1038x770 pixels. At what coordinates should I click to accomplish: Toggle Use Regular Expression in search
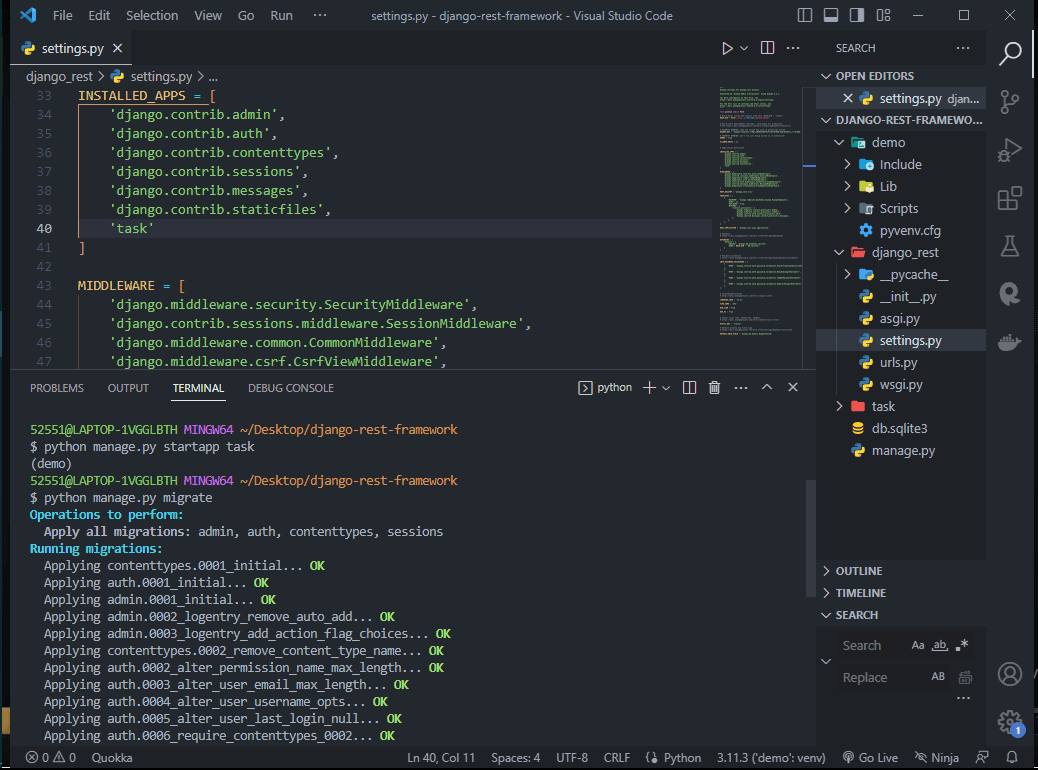962,645
